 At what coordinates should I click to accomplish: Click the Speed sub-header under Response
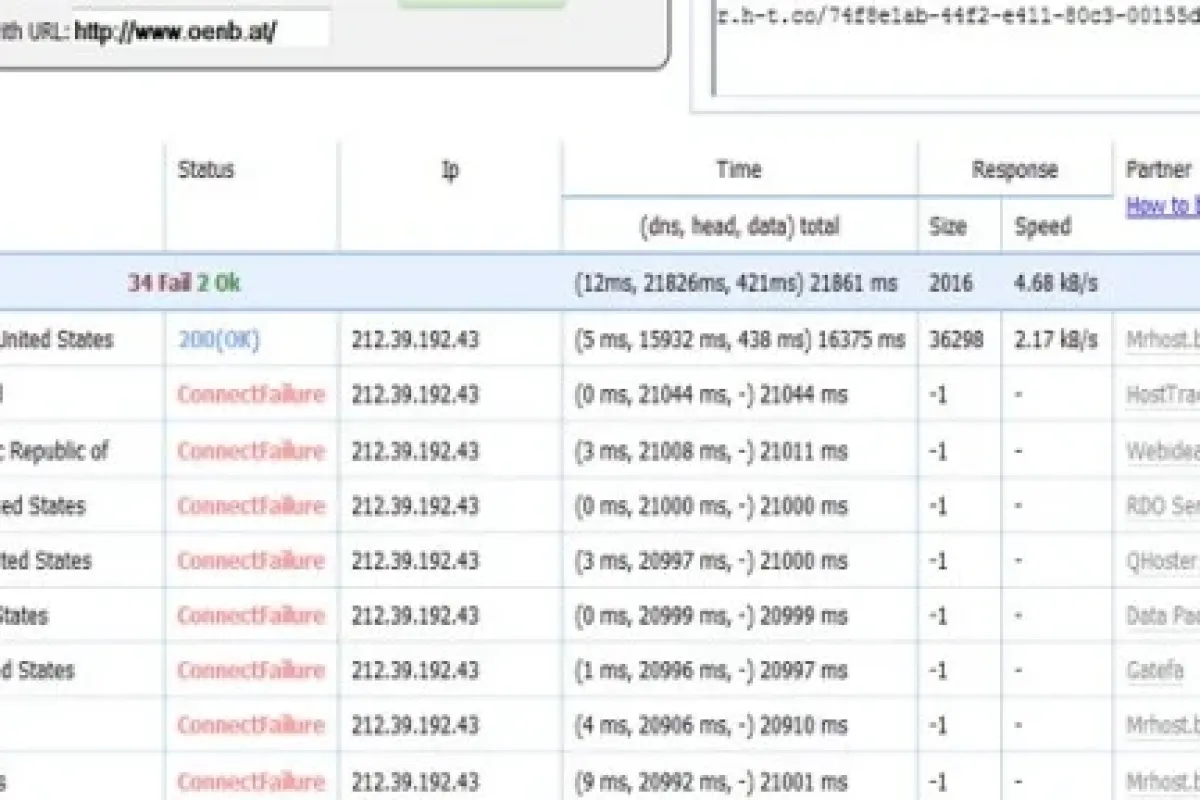pyautogui.click(x=1042, y=227)
